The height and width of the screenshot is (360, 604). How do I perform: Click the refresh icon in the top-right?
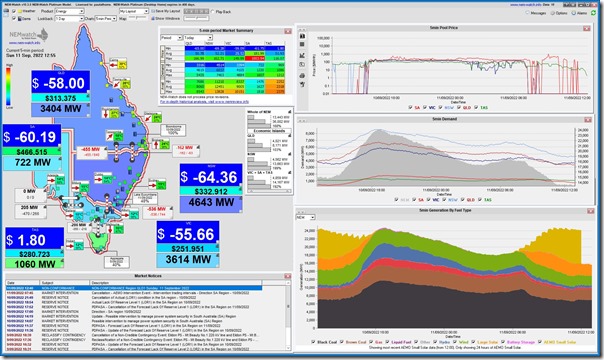click(594, 13)
